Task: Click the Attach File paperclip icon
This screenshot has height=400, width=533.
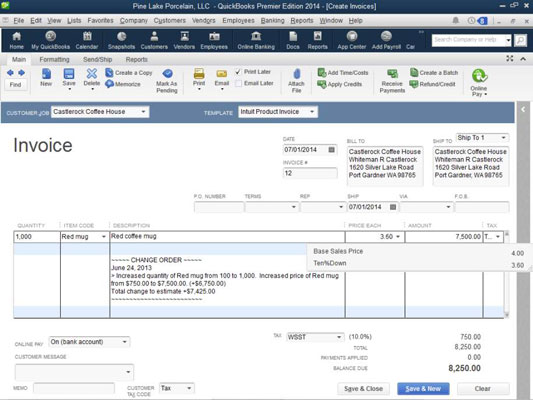Action: [x=297, y=74]
